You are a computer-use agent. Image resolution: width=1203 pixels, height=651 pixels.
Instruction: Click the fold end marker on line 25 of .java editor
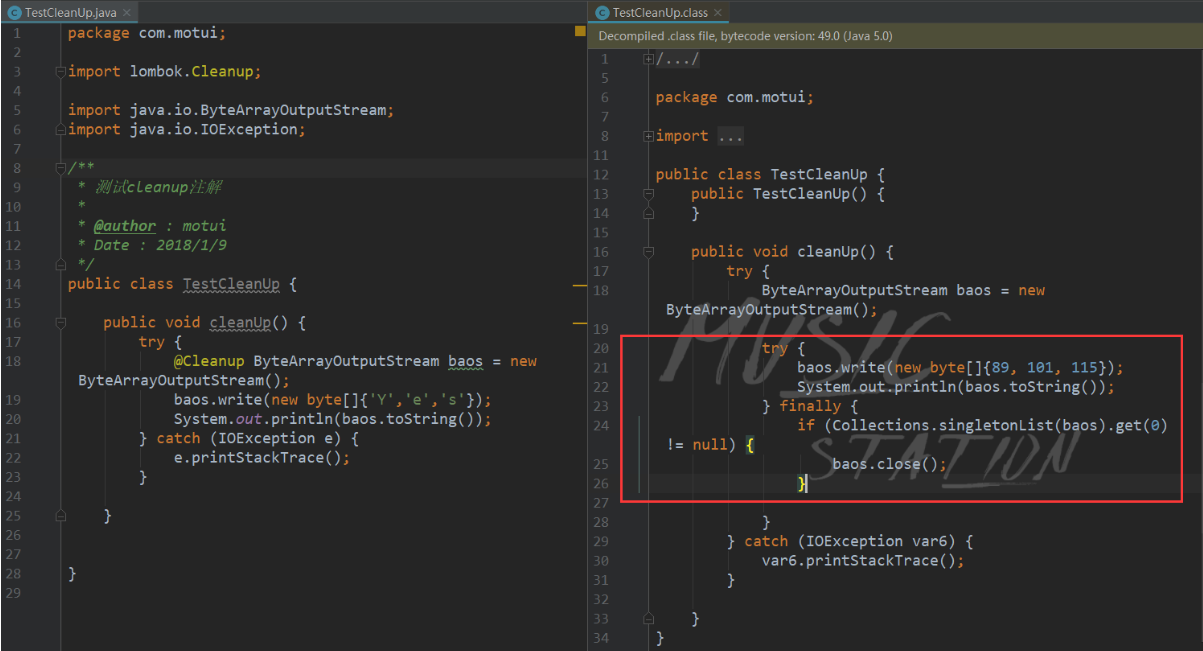pos(61,516)
